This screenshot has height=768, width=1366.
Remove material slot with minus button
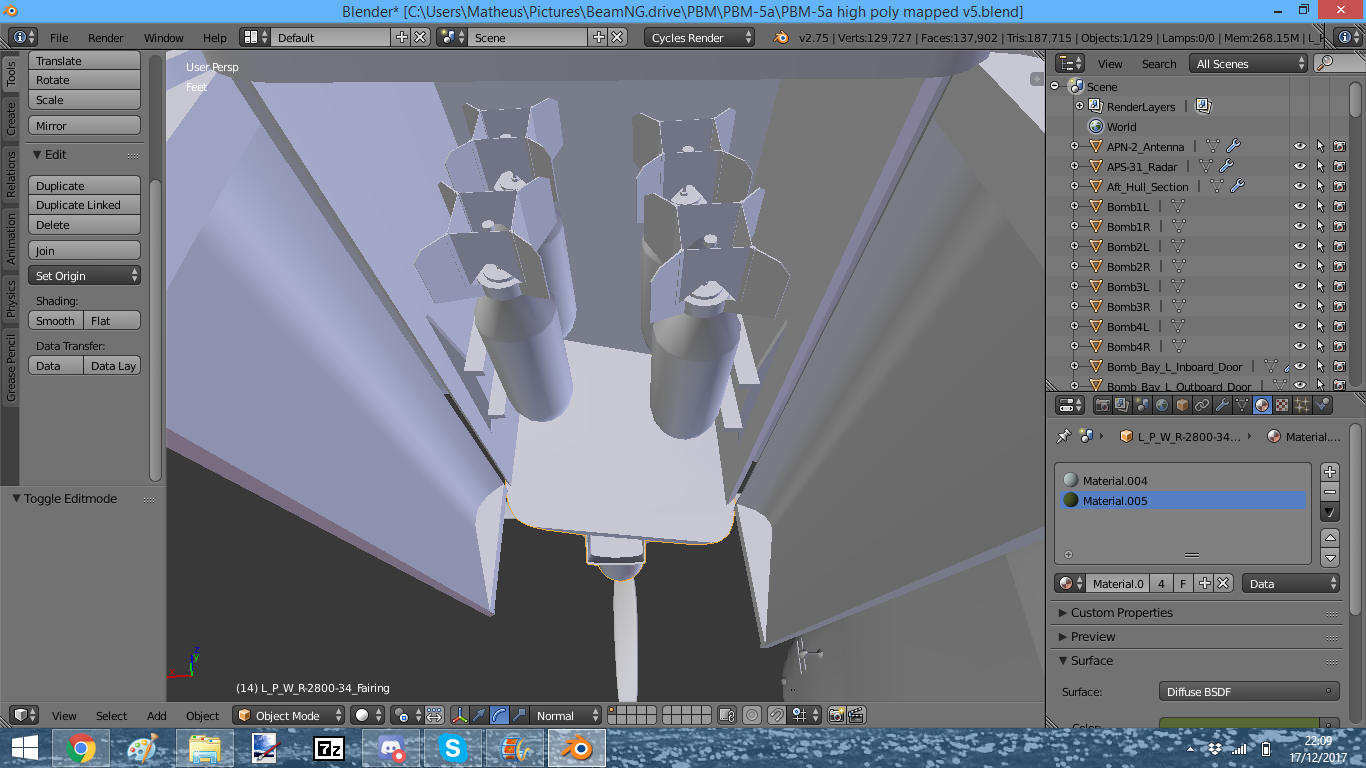(x=1330, y=491)
